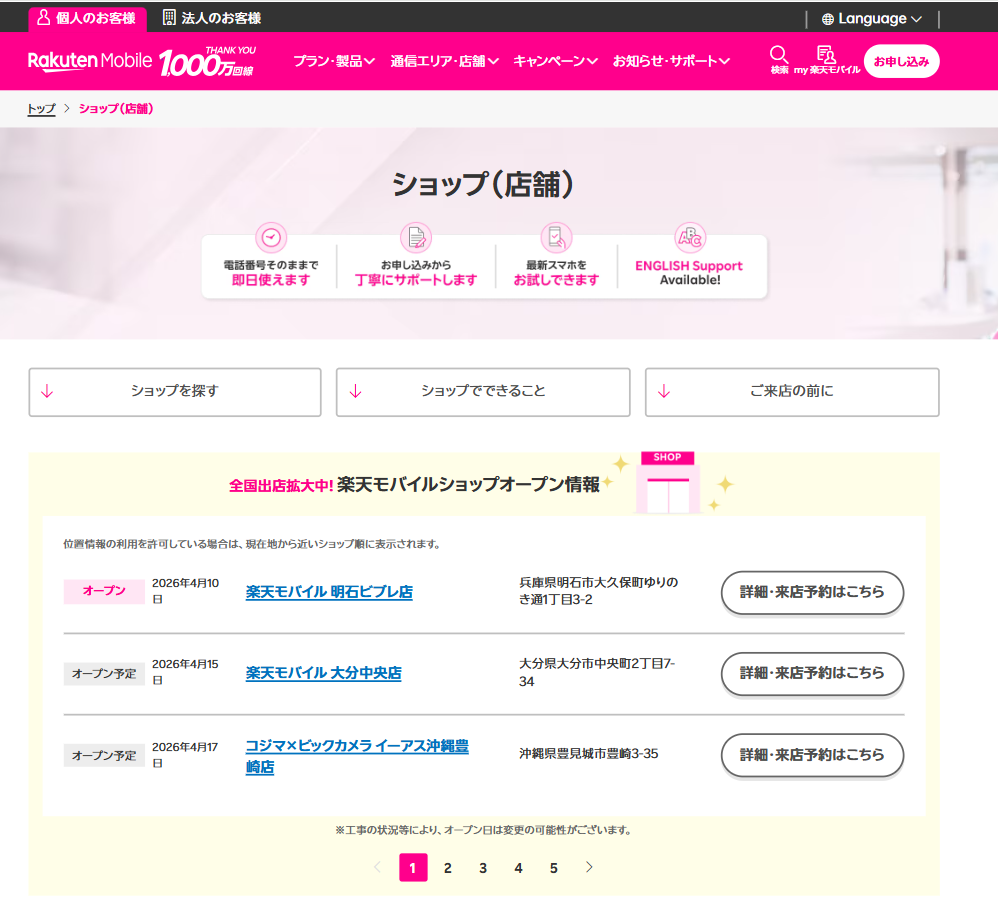This screenshot has width=998, height=912.
Task: Jump to ショップを探す section
Action: pyautogui.click(x=175, y=392)
